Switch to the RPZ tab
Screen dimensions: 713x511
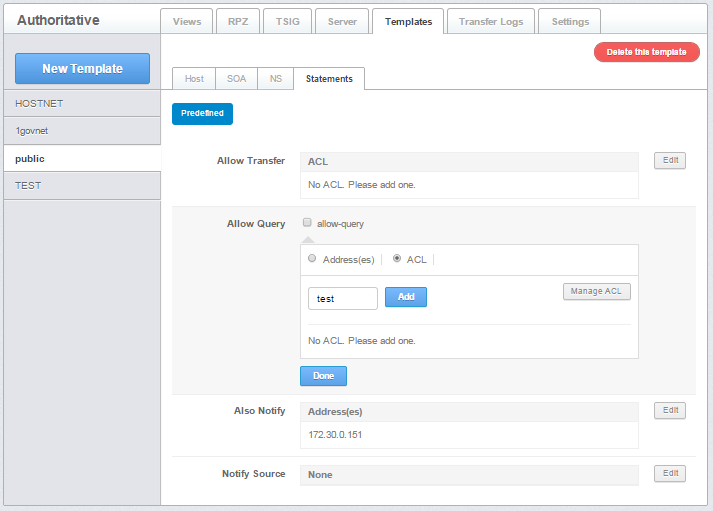(236, 21)
